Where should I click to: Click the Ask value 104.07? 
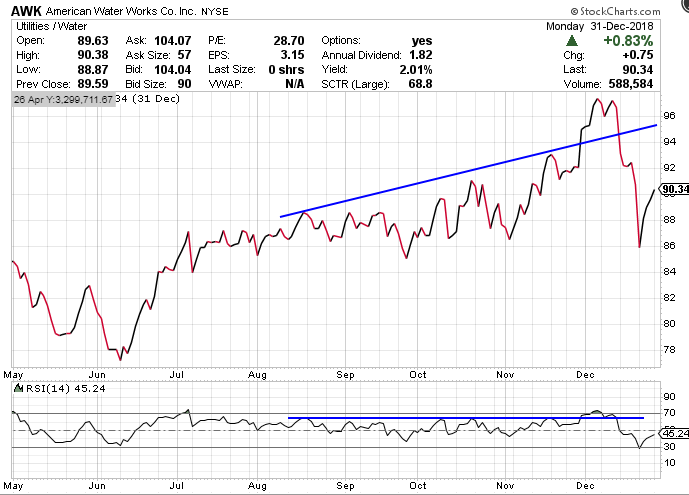pos(173,40)
